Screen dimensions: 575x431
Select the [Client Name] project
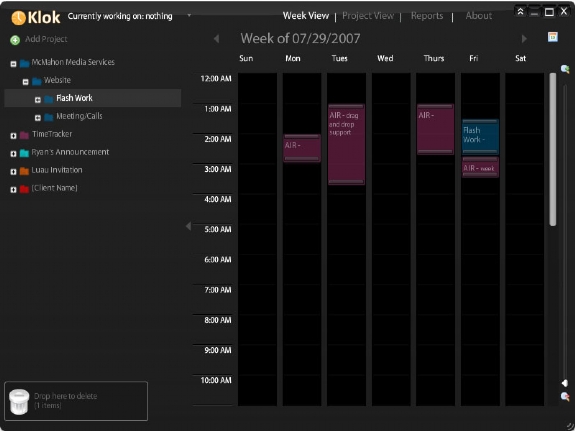pos(54,188)
